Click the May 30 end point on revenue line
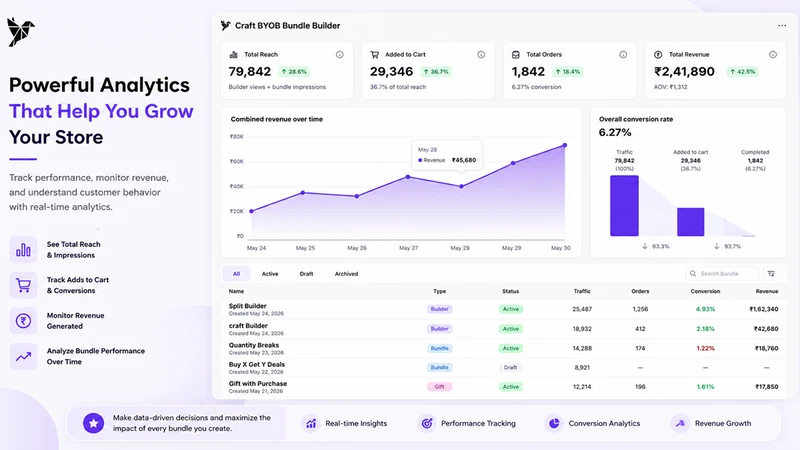Screen dimensions: 800x450 point(565,145)
